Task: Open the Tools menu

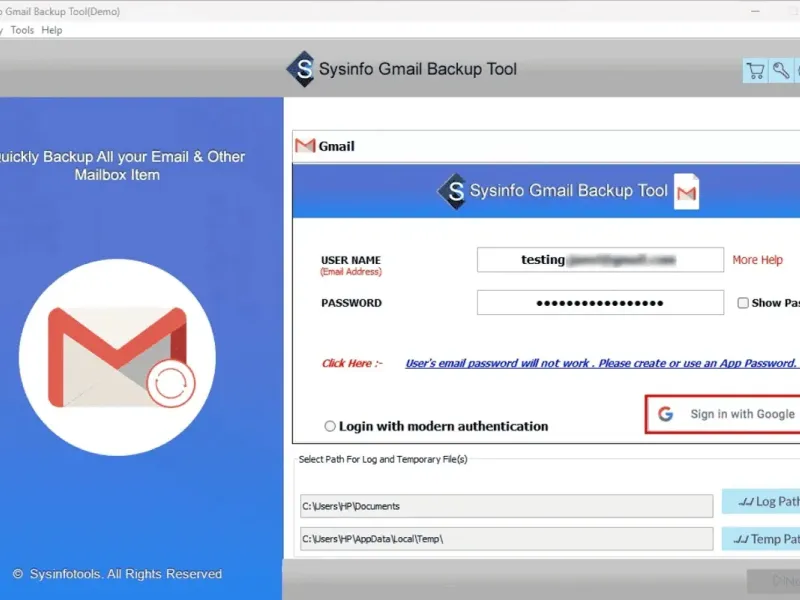Action: 22,30
